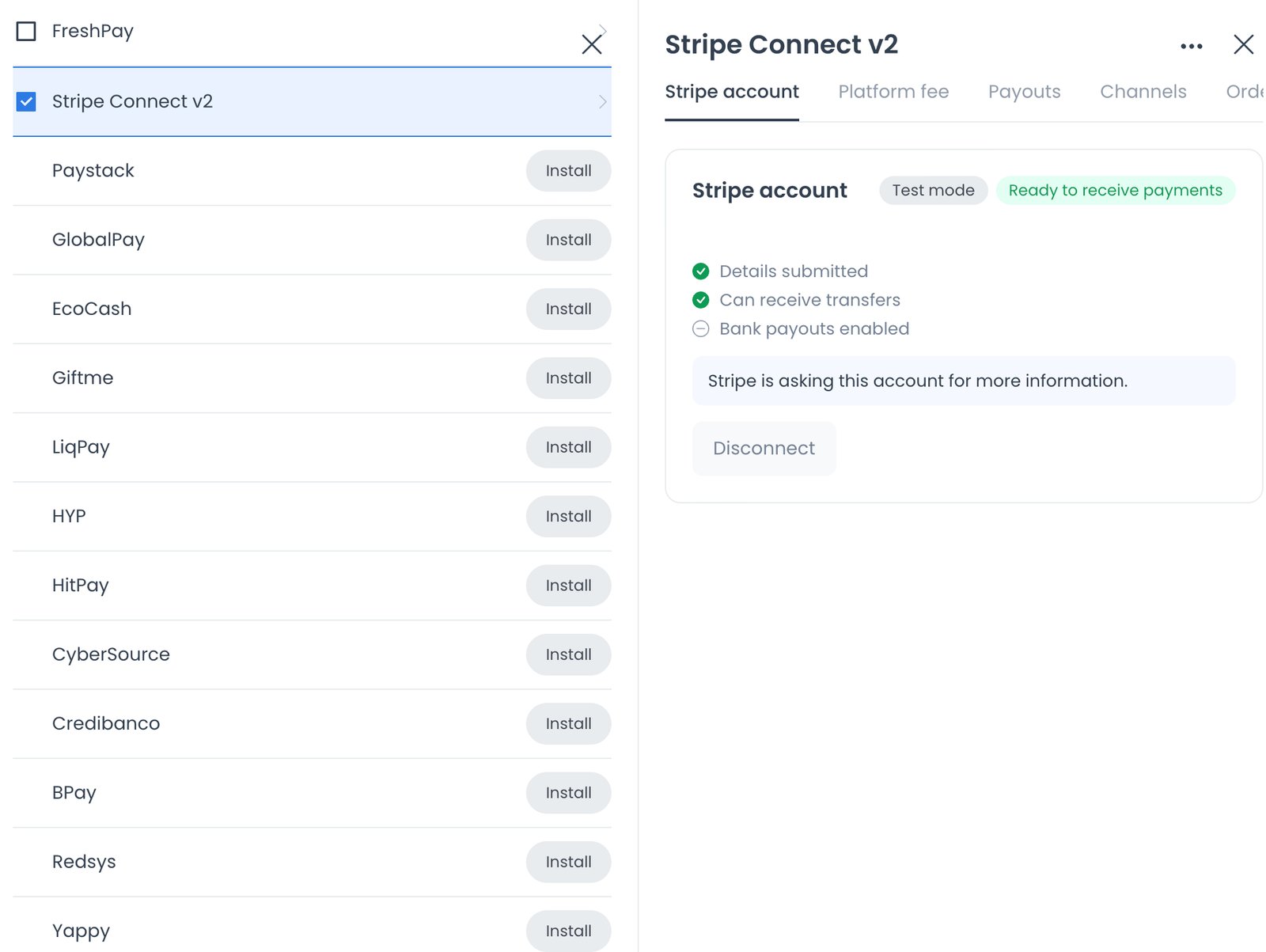Open the Payouts tab
The width and height of the screenshot is (1266, 952).
tap(1024, 92)
